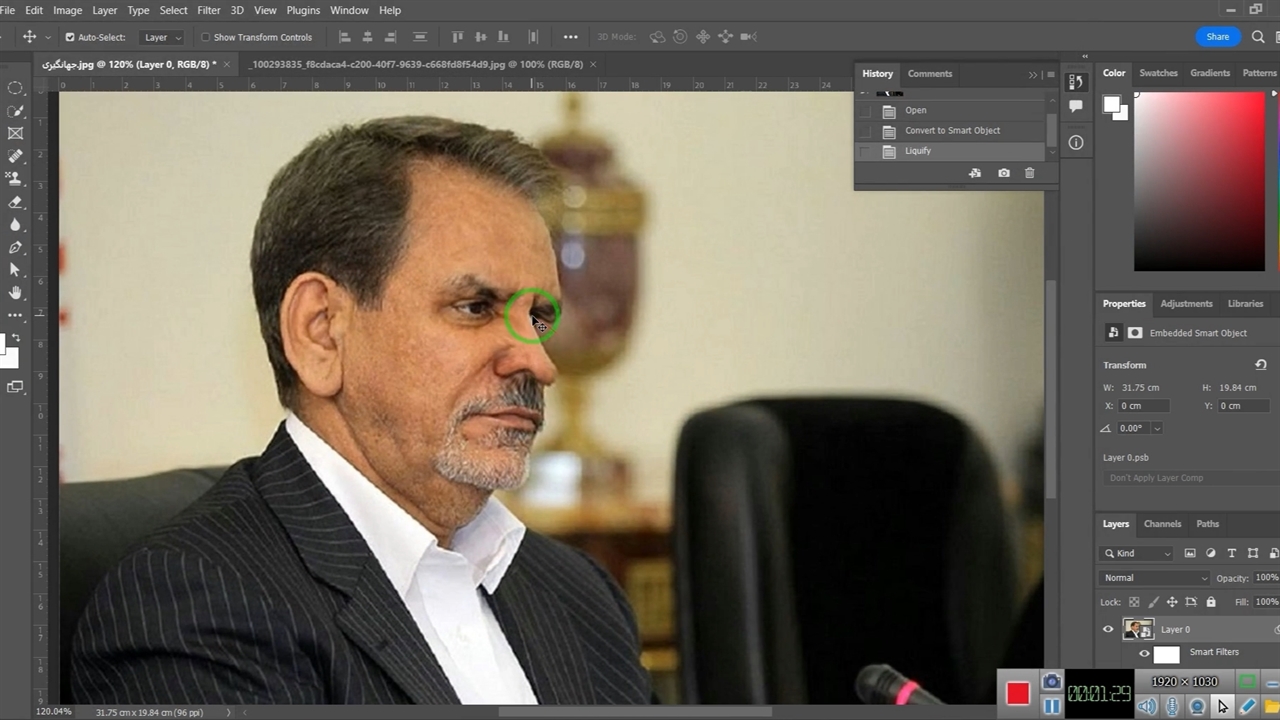
Task: Open the Normal blend mode dropdown
Action: coord(1154,578)
